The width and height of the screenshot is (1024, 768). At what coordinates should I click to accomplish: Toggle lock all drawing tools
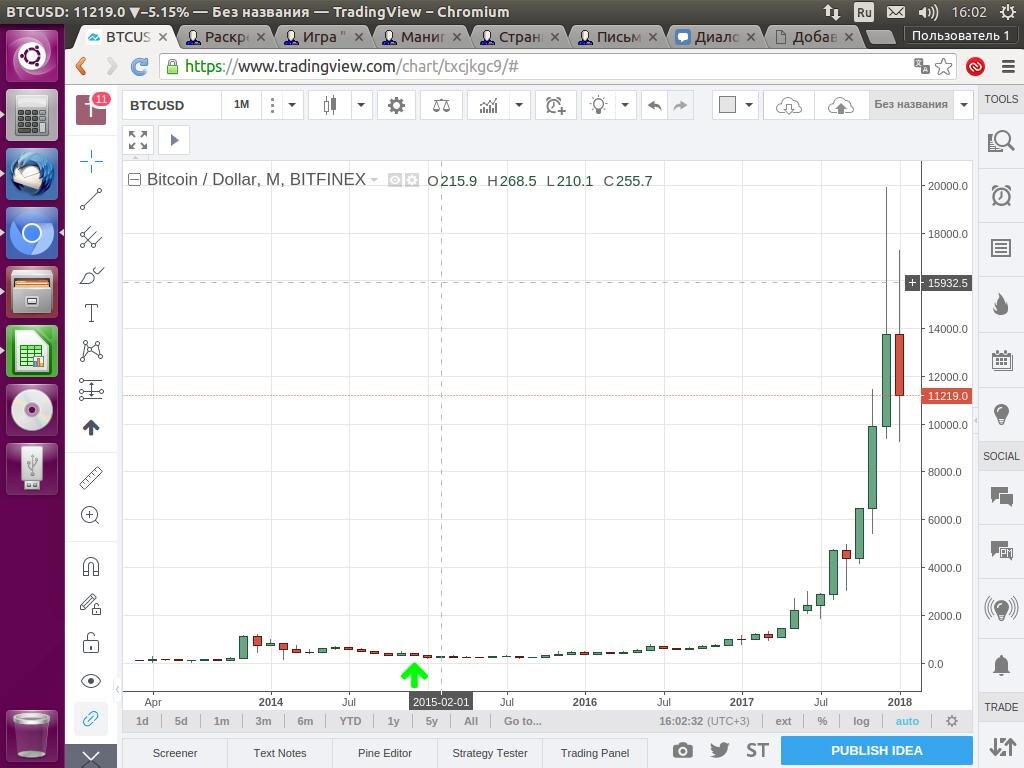pos(91,643)
